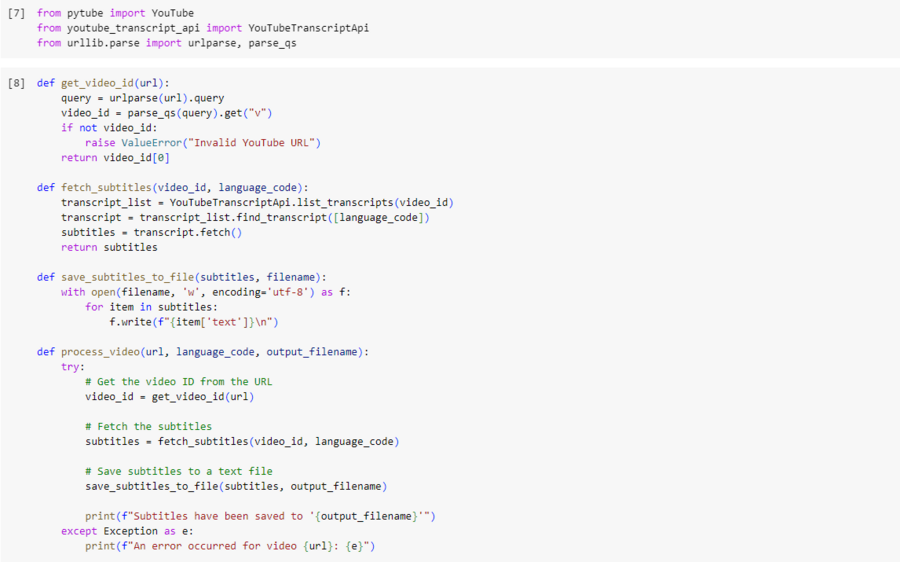Click the save_subtitles_to_file(subtitles, output_filename) call
The width and height of the screenshot is (900, 562).
point(236,486)
